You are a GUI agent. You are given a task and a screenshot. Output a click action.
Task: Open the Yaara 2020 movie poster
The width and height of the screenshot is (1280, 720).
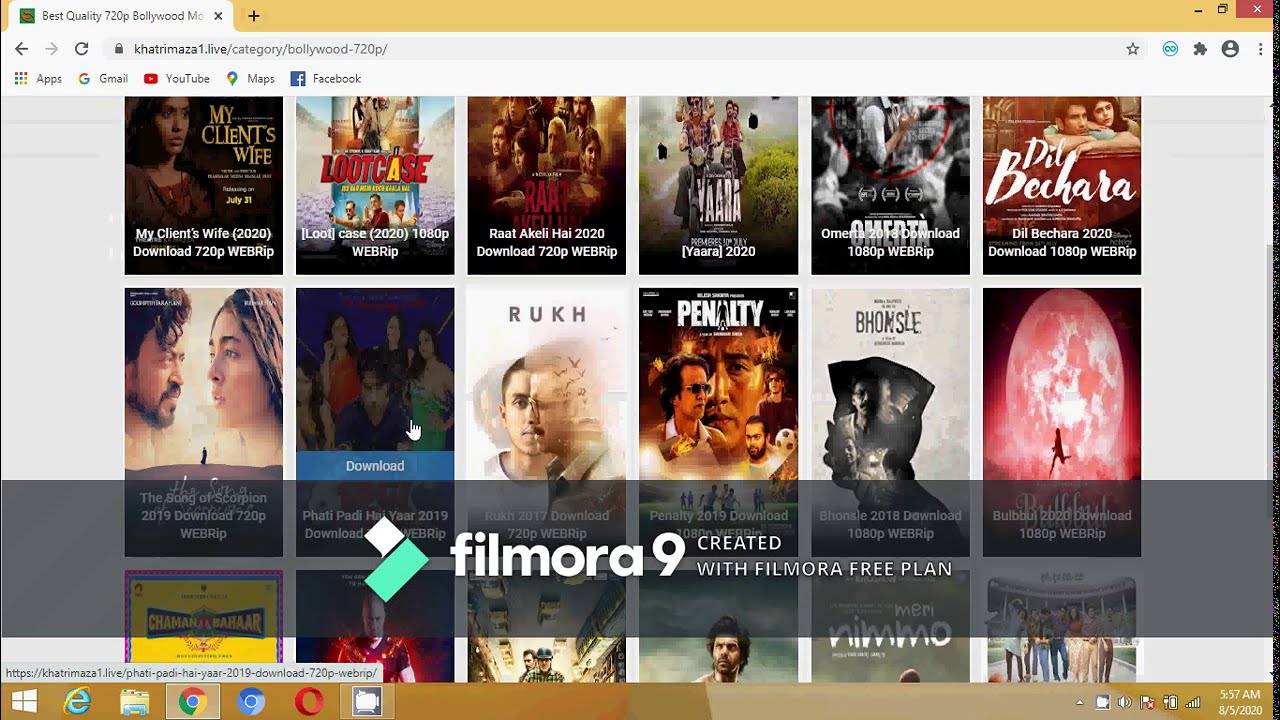(x=719, y=185)
